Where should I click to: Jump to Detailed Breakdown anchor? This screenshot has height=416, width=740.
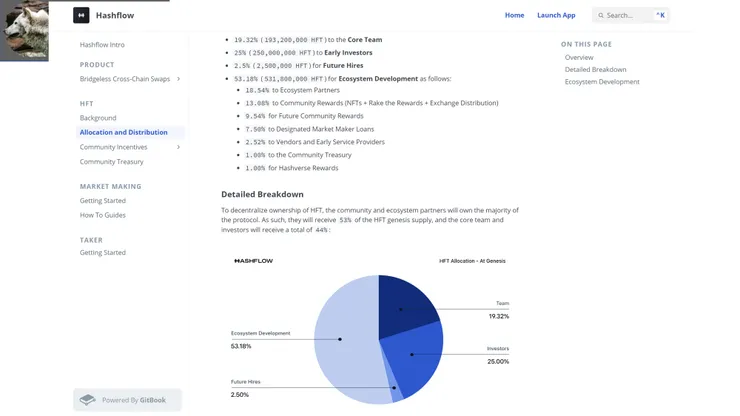596,69
